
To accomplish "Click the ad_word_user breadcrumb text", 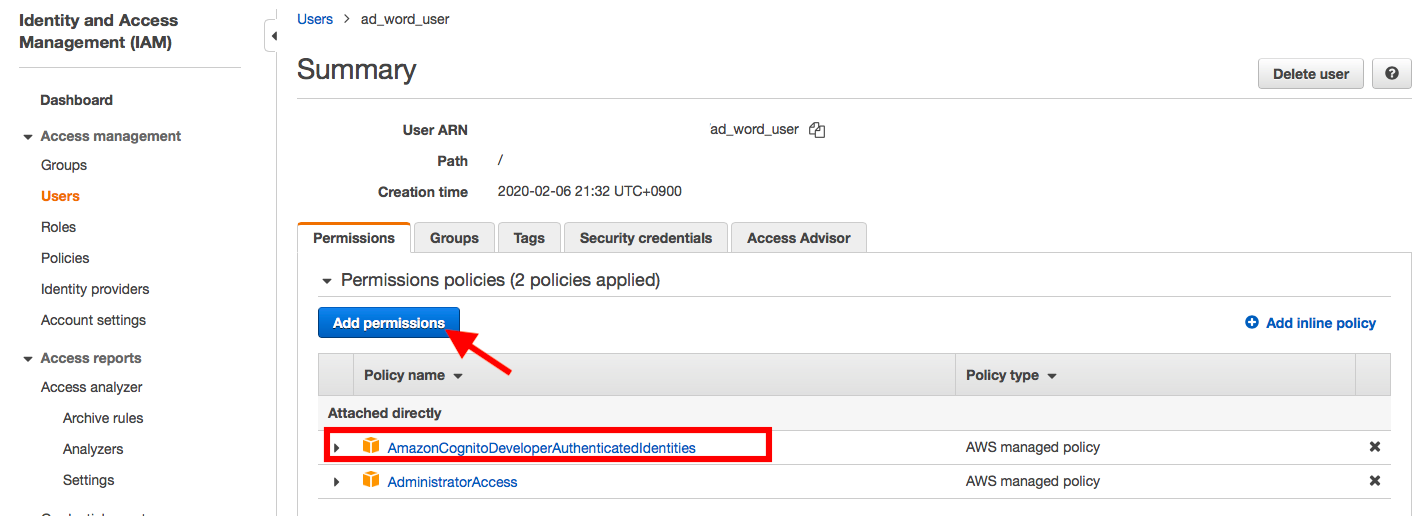I will tap(405, 19).
